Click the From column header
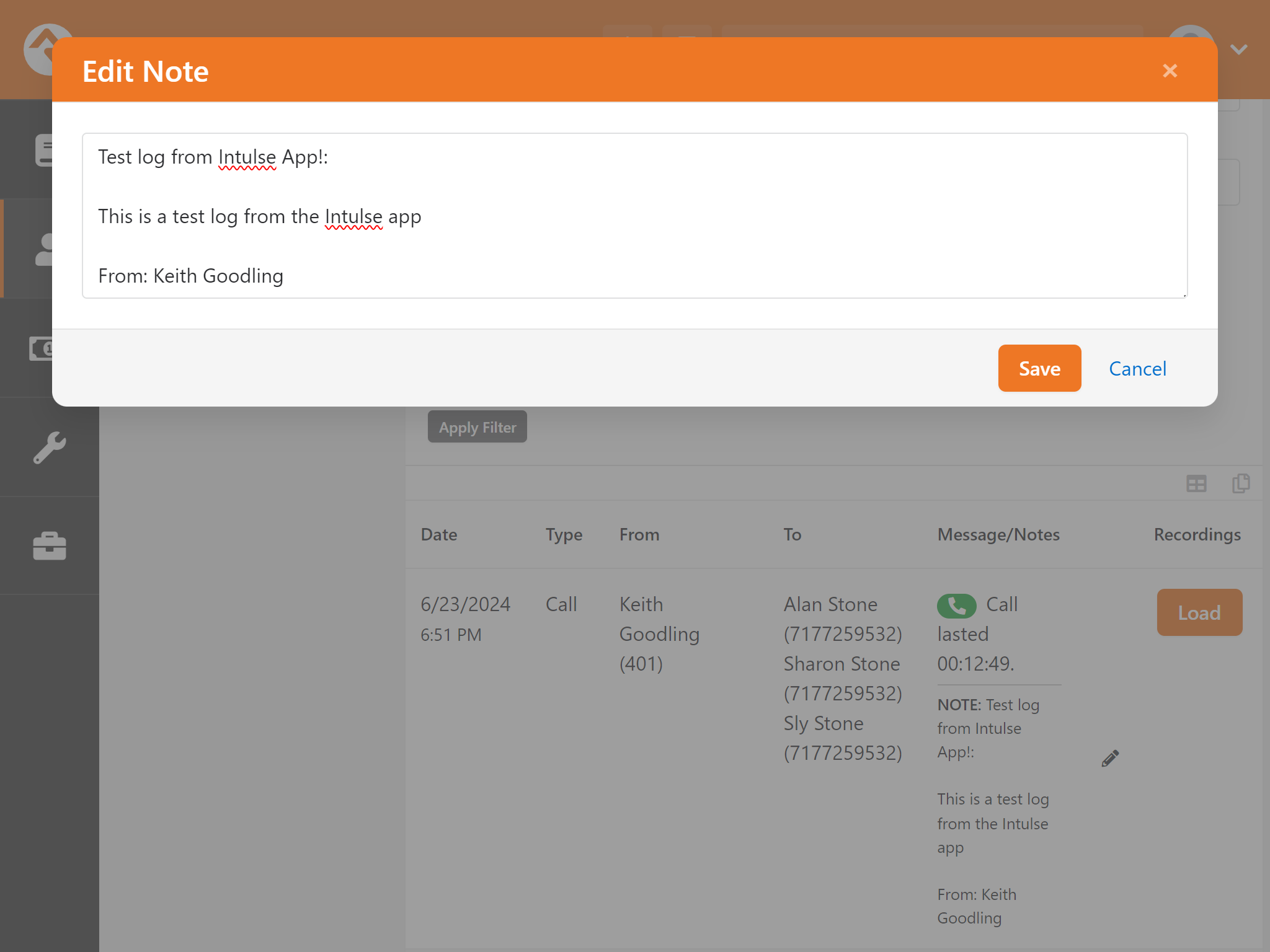 pos(639,534)
